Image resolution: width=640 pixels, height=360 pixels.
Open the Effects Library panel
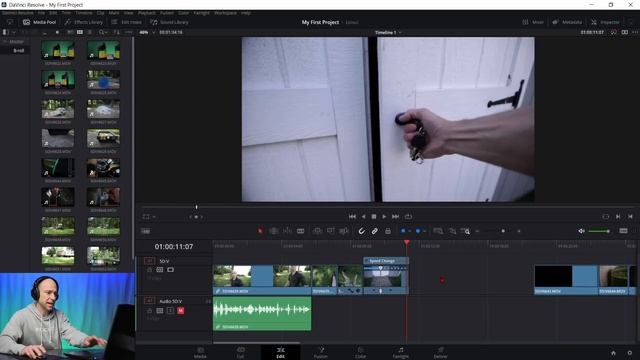[84, 22]
